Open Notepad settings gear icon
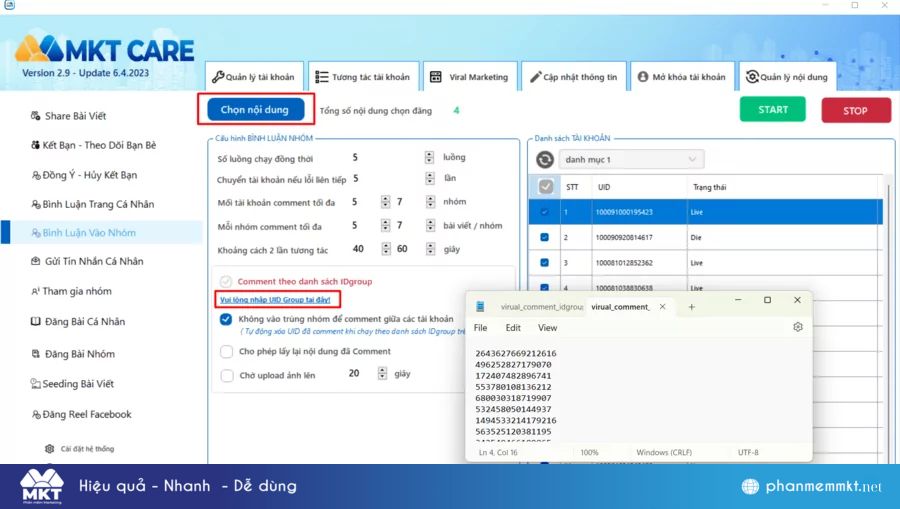The height and width of the screenshot is (509, 900). point(798,327)
